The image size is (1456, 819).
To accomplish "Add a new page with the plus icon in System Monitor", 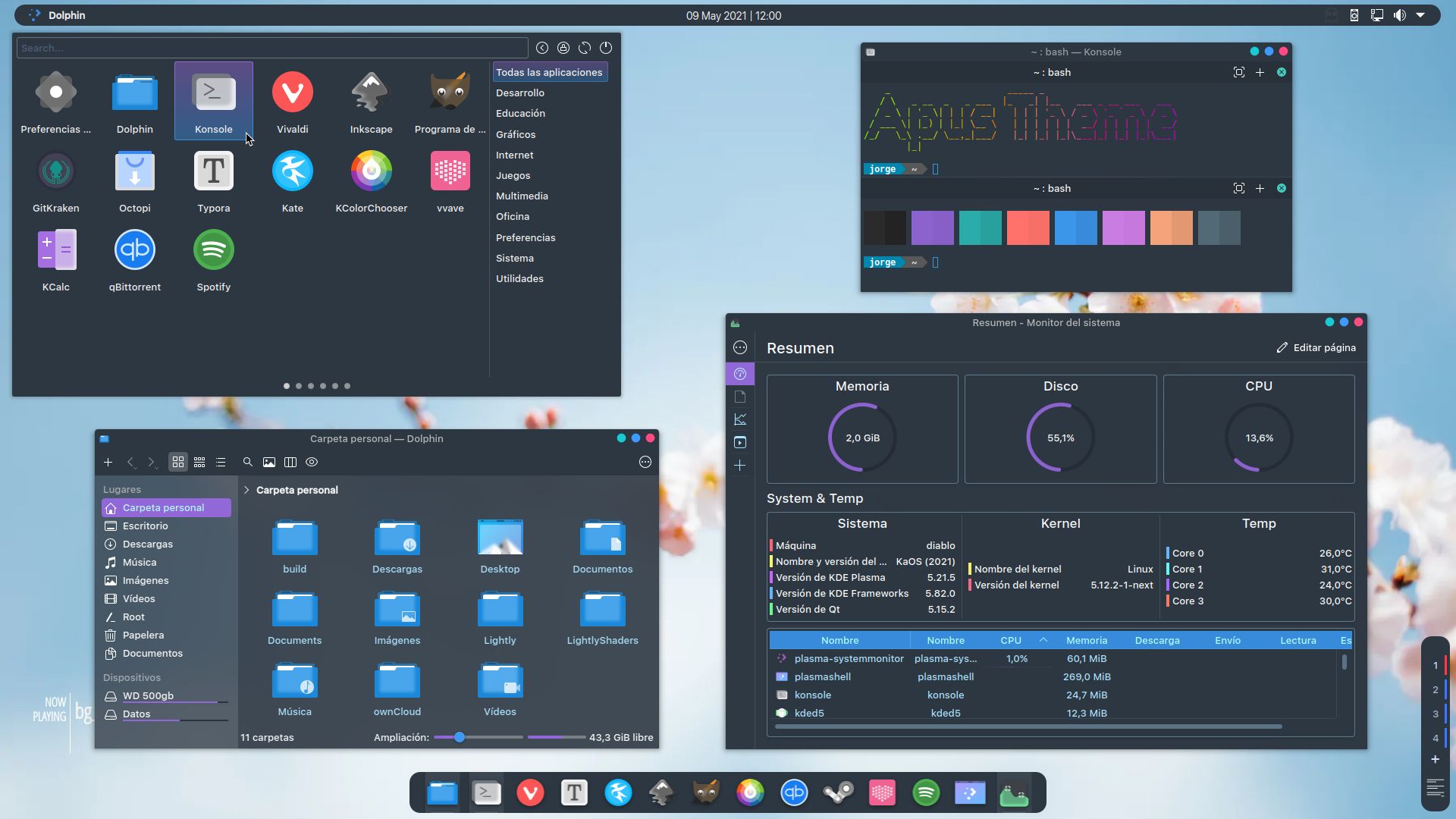I will coord(740,466).
